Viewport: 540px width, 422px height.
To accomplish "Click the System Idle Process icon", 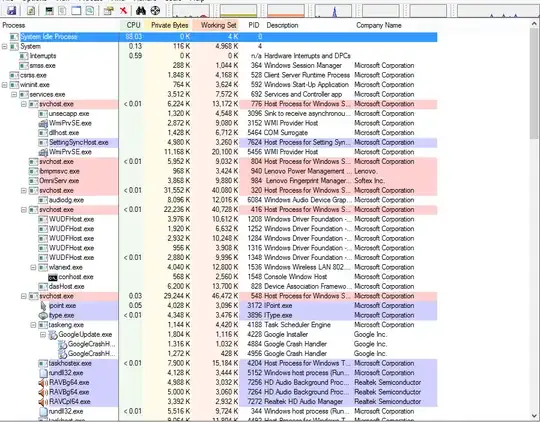I will coord(14,37).
